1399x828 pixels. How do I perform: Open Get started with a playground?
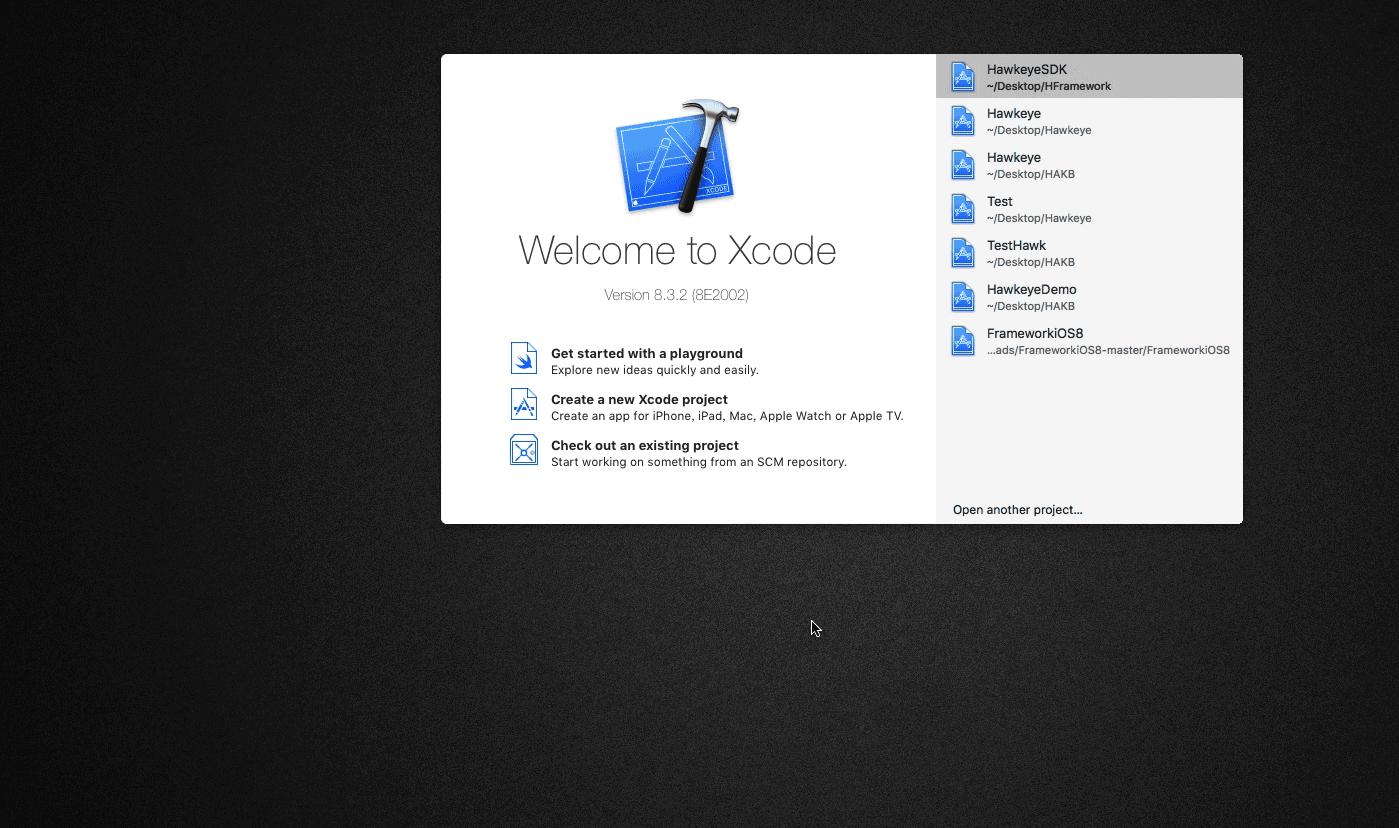pos(646,353)
